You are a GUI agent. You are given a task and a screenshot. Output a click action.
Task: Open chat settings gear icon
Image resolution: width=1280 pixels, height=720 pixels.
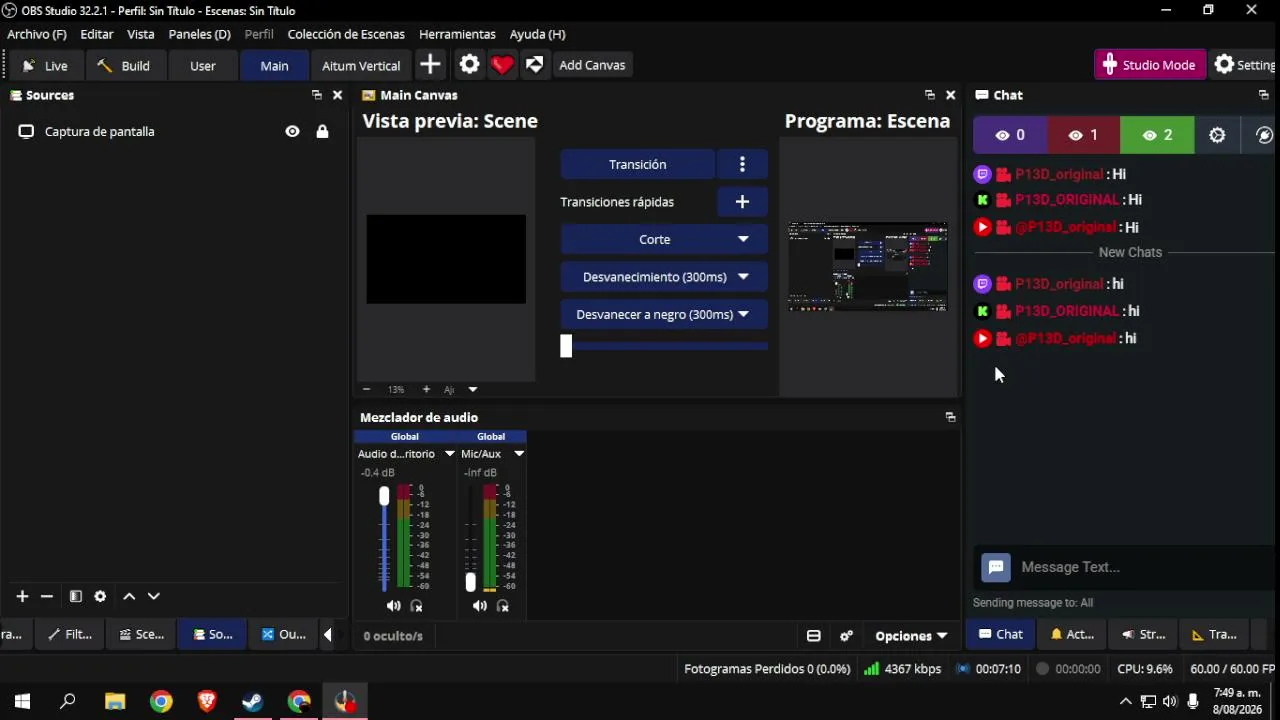(x=1217, y=135)
